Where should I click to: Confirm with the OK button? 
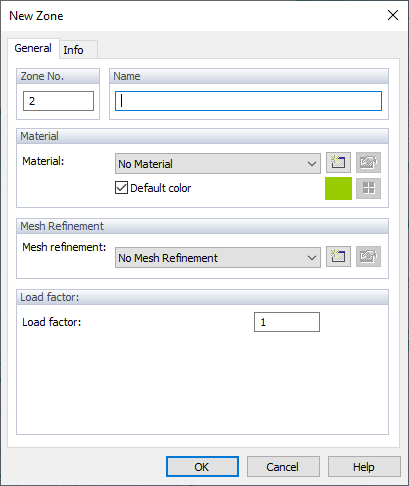tap(202, 467)
